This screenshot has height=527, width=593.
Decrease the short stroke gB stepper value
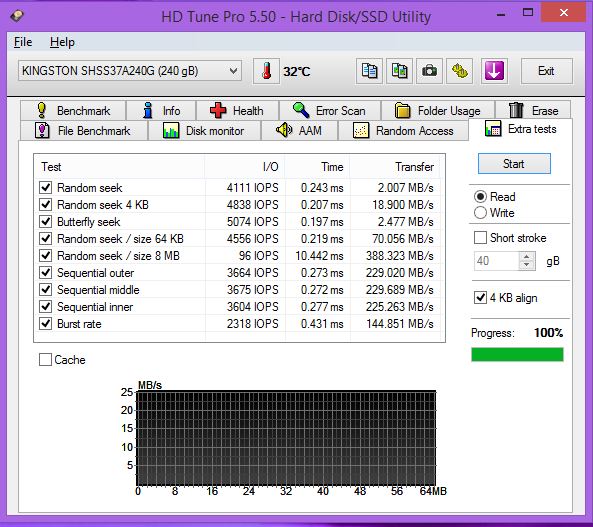click(x=526, y=265)
